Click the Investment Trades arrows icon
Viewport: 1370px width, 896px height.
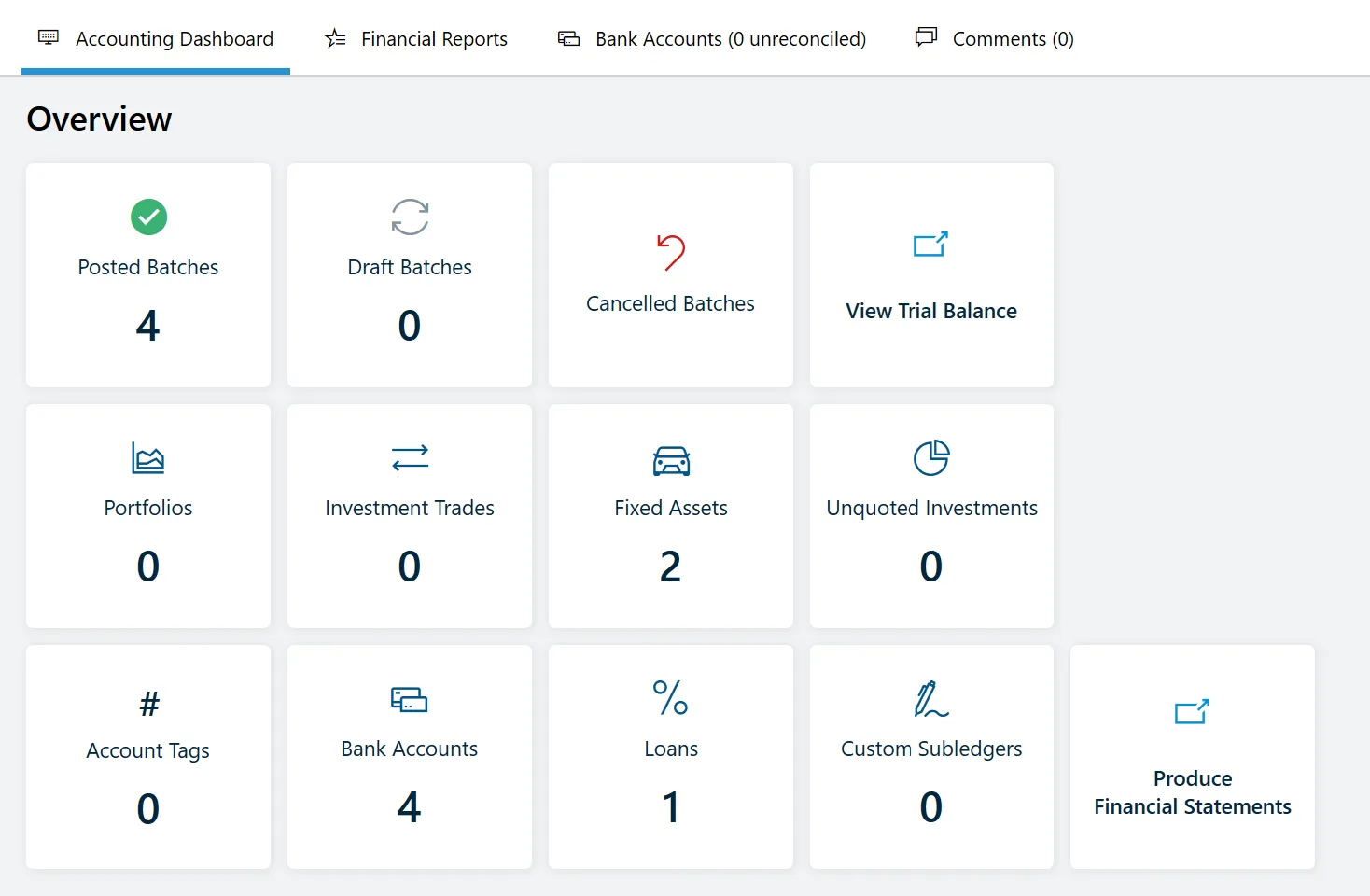[409, 457]
